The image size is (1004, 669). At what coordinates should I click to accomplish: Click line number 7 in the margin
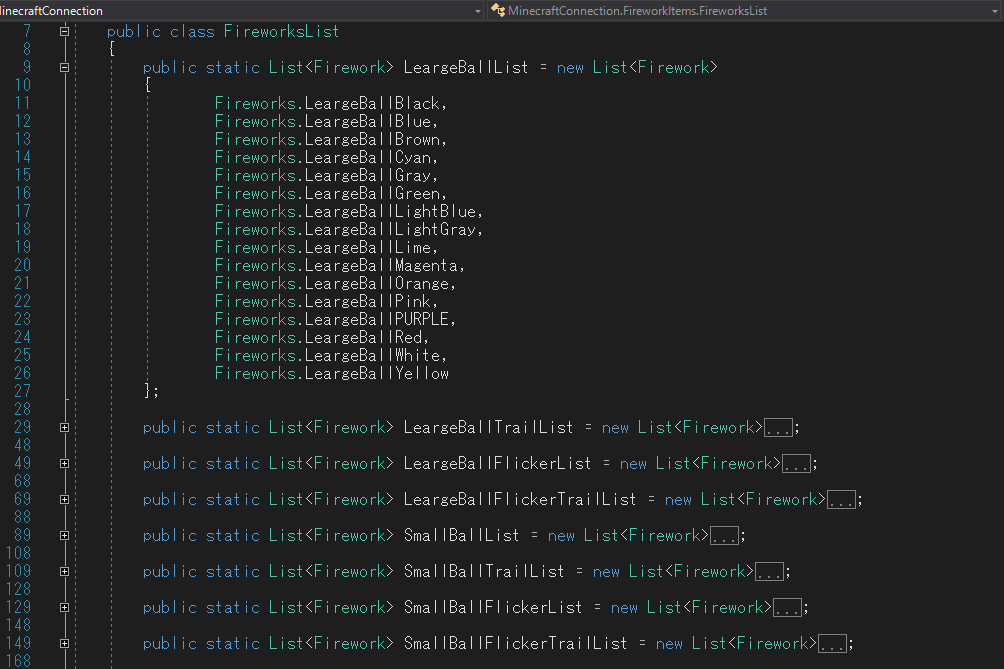27,31
